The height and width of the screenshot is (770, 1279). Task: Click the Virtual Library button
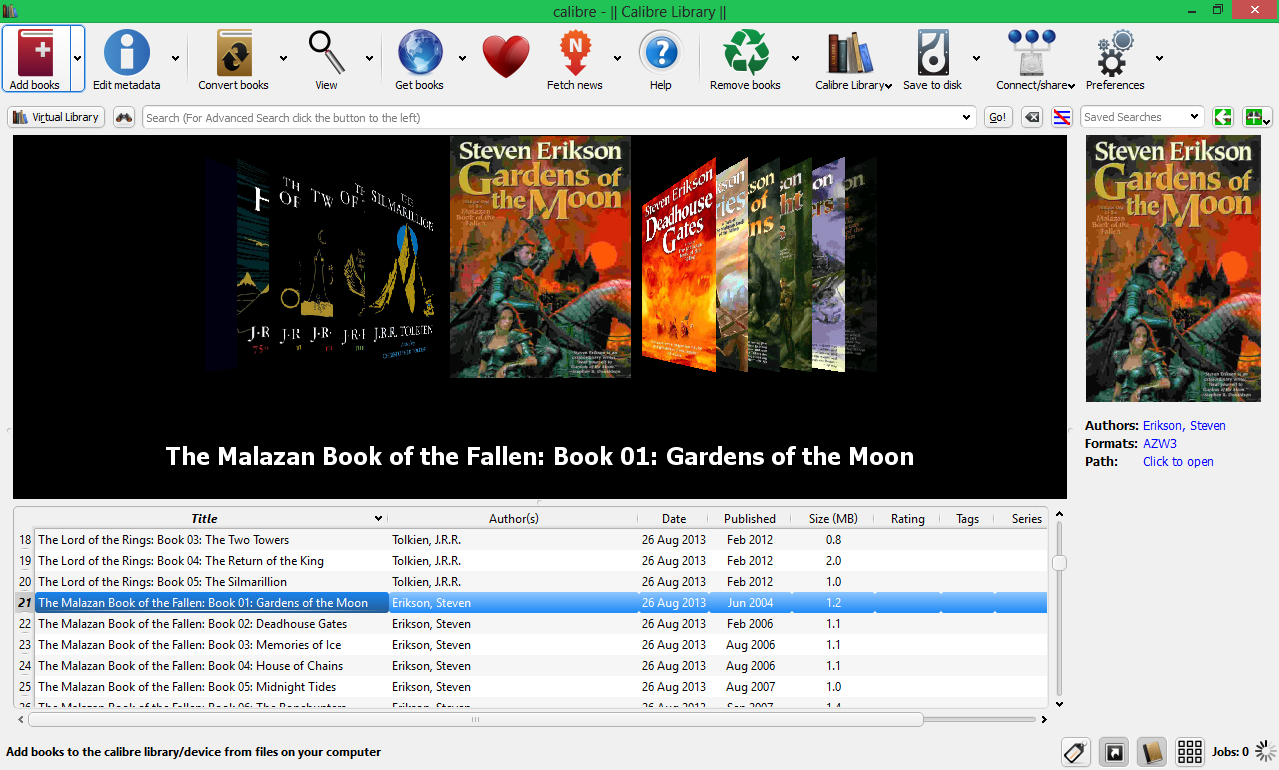tap(56, 117)
